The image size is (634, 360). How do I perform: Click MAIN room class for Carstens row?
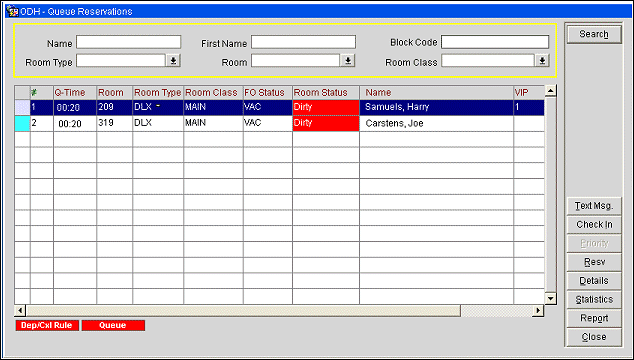tap(213, 123)
